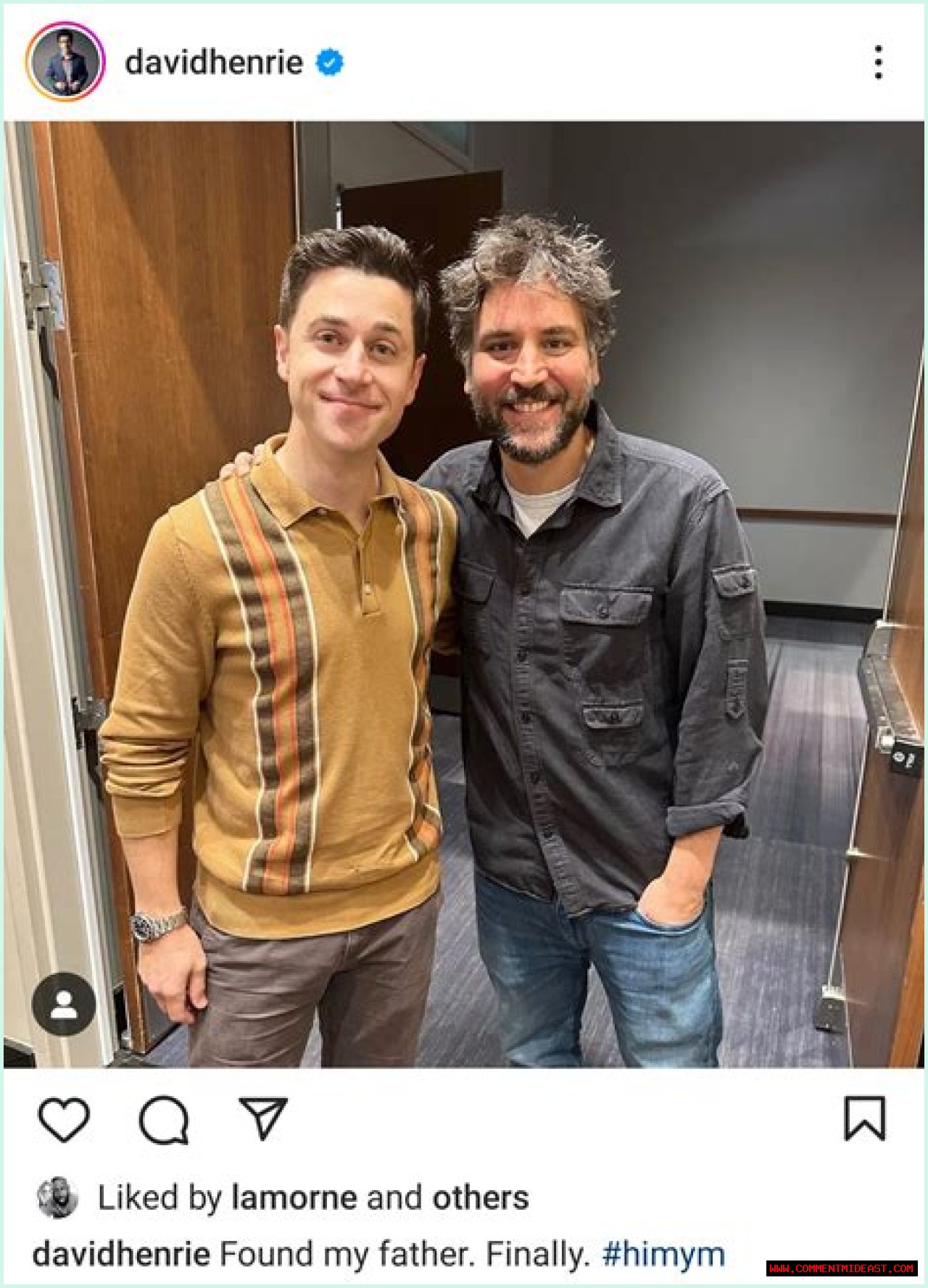The height and width of the screenshot is (1288, 928).
Task: Click small liker avatar beside Liked by
Action: (57, 1197)
